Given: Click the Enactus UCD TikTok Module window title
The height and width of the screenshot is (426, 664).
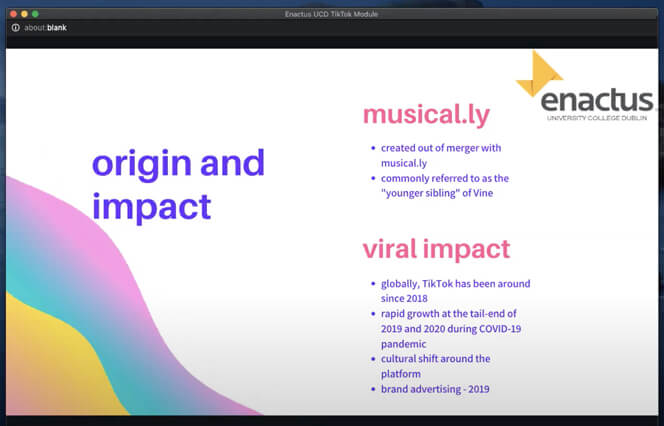Looking at the screenshot, I should 331,14.
